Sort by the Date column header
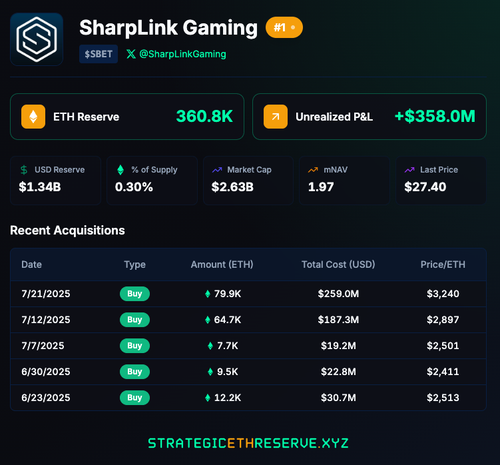 coord(32,265)
